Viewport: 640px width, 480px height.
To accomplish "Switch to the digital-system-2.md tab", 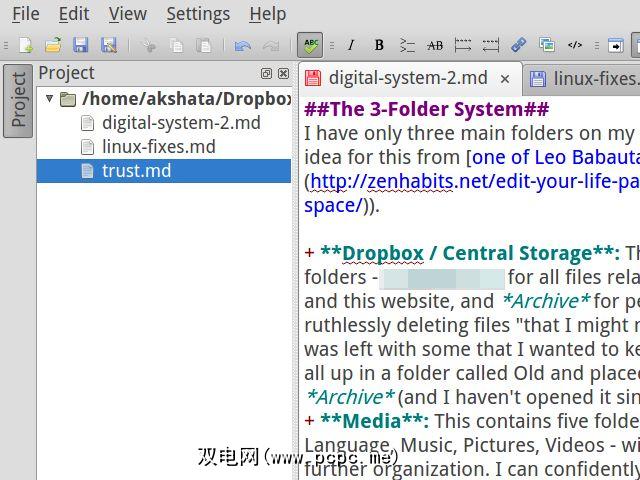I will 408,78.
